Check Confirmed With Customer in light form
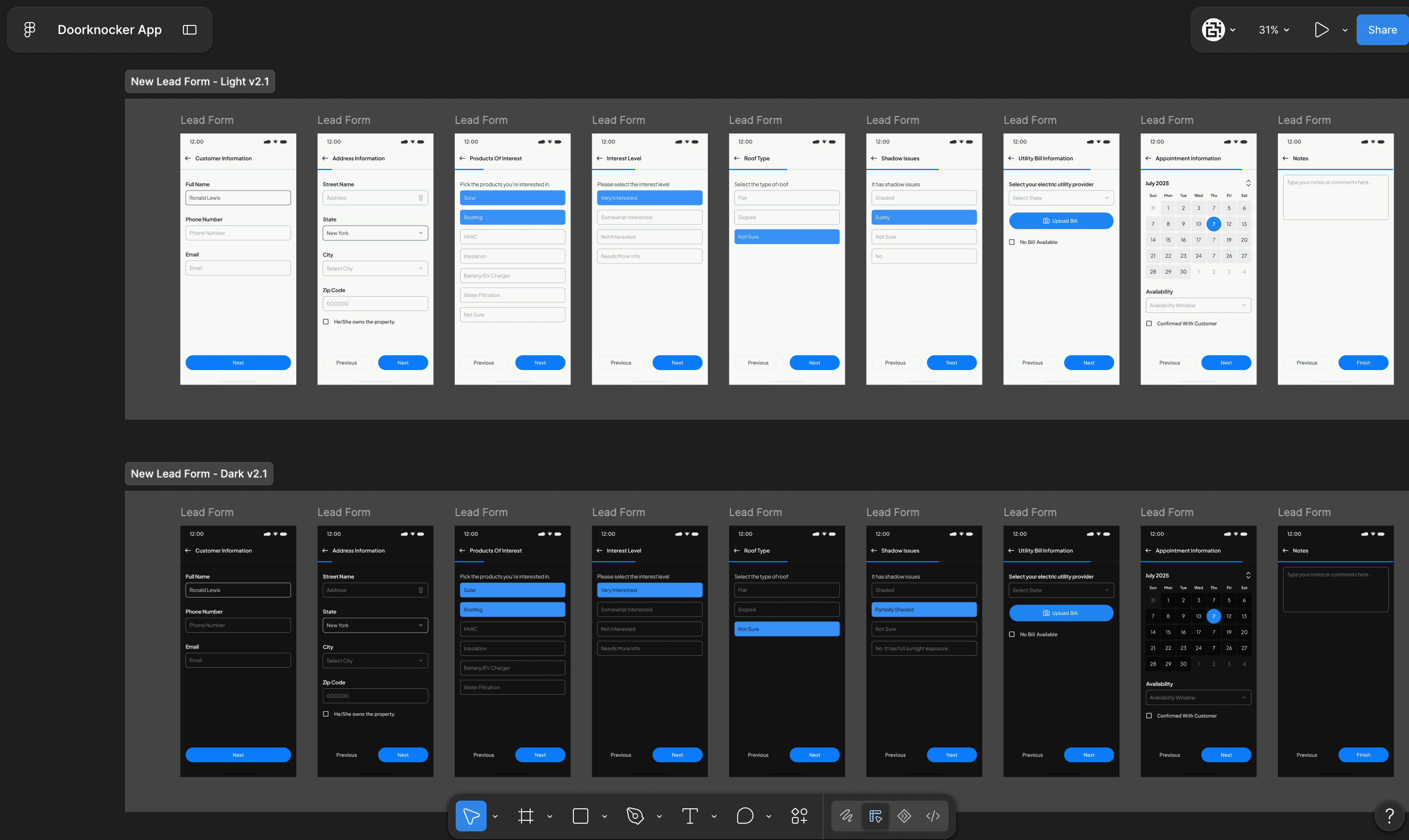Image resolution: width=1409 pixels, height=840 pixels. (x=1149, y=323)
